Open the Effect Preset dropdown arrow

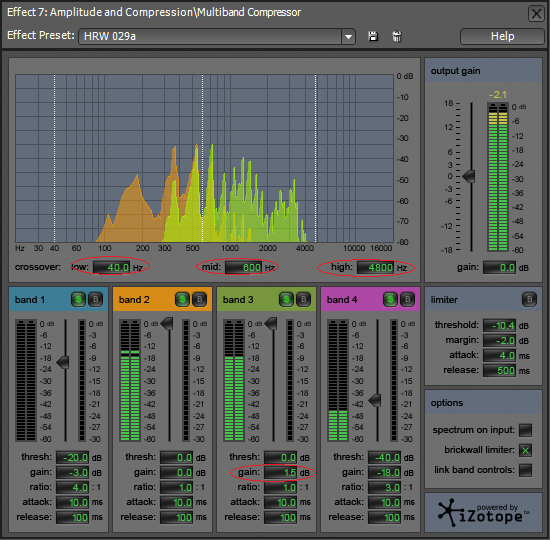[x=348, y=36]
